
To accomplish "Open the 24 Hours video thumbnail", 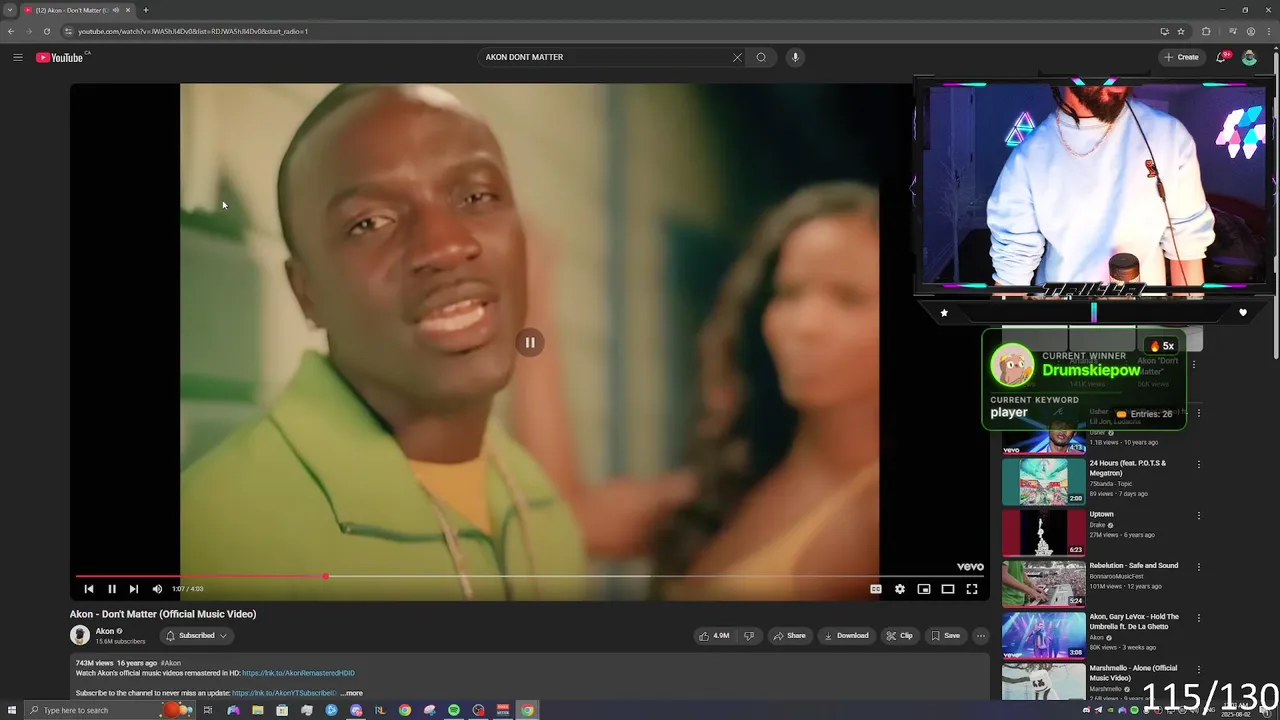I will point(1043,482).
